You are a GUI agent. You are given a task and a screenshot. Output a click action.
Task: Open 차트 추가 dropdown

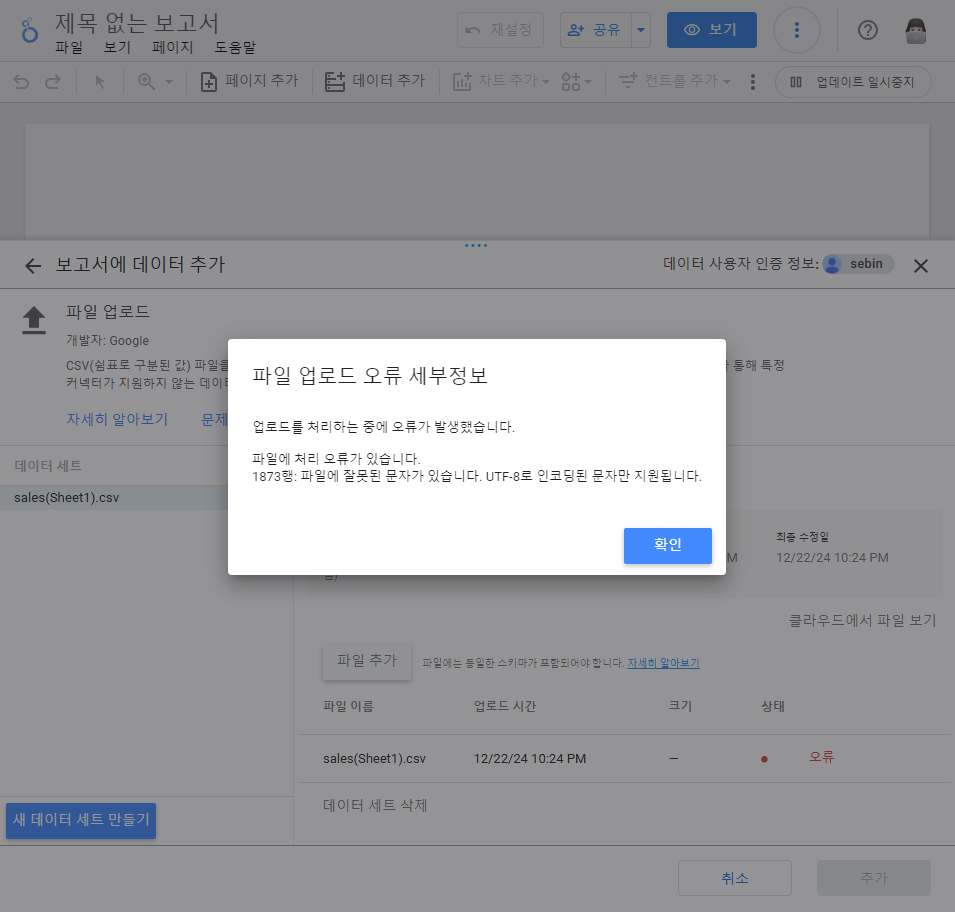coord(501,81)
